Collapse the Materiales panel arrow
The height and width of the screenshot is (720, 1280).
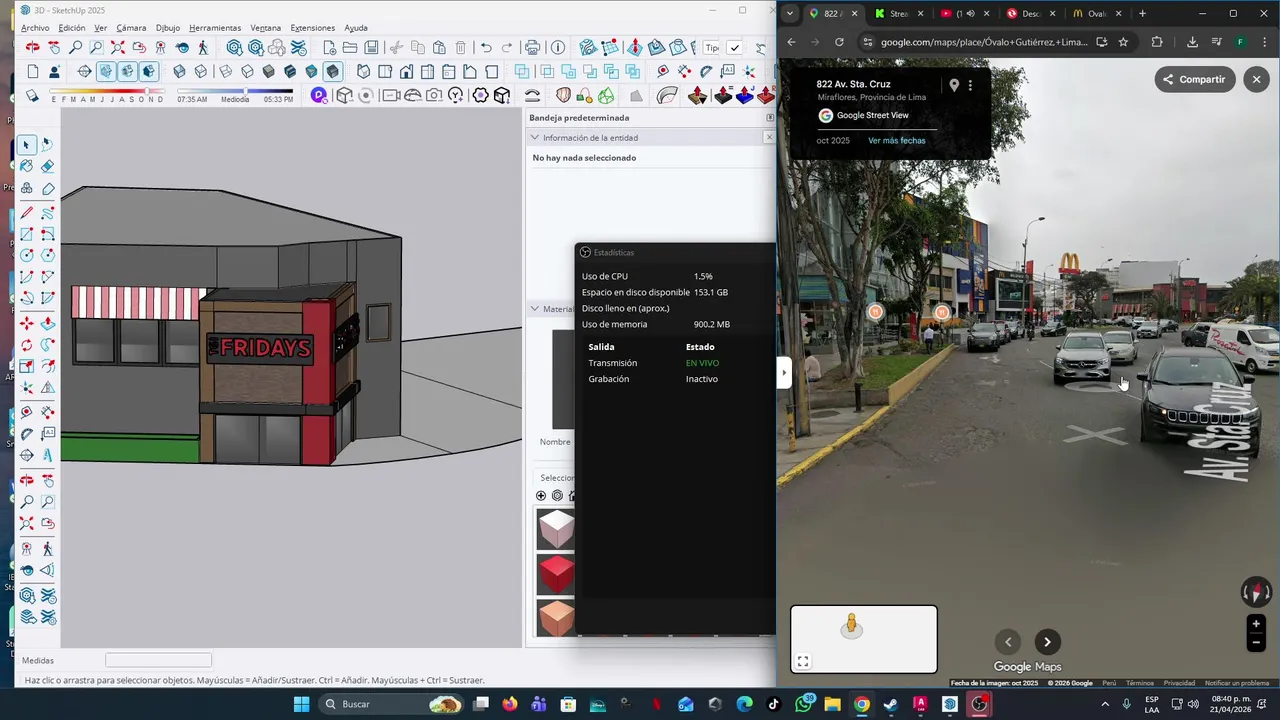coord(535,309)
